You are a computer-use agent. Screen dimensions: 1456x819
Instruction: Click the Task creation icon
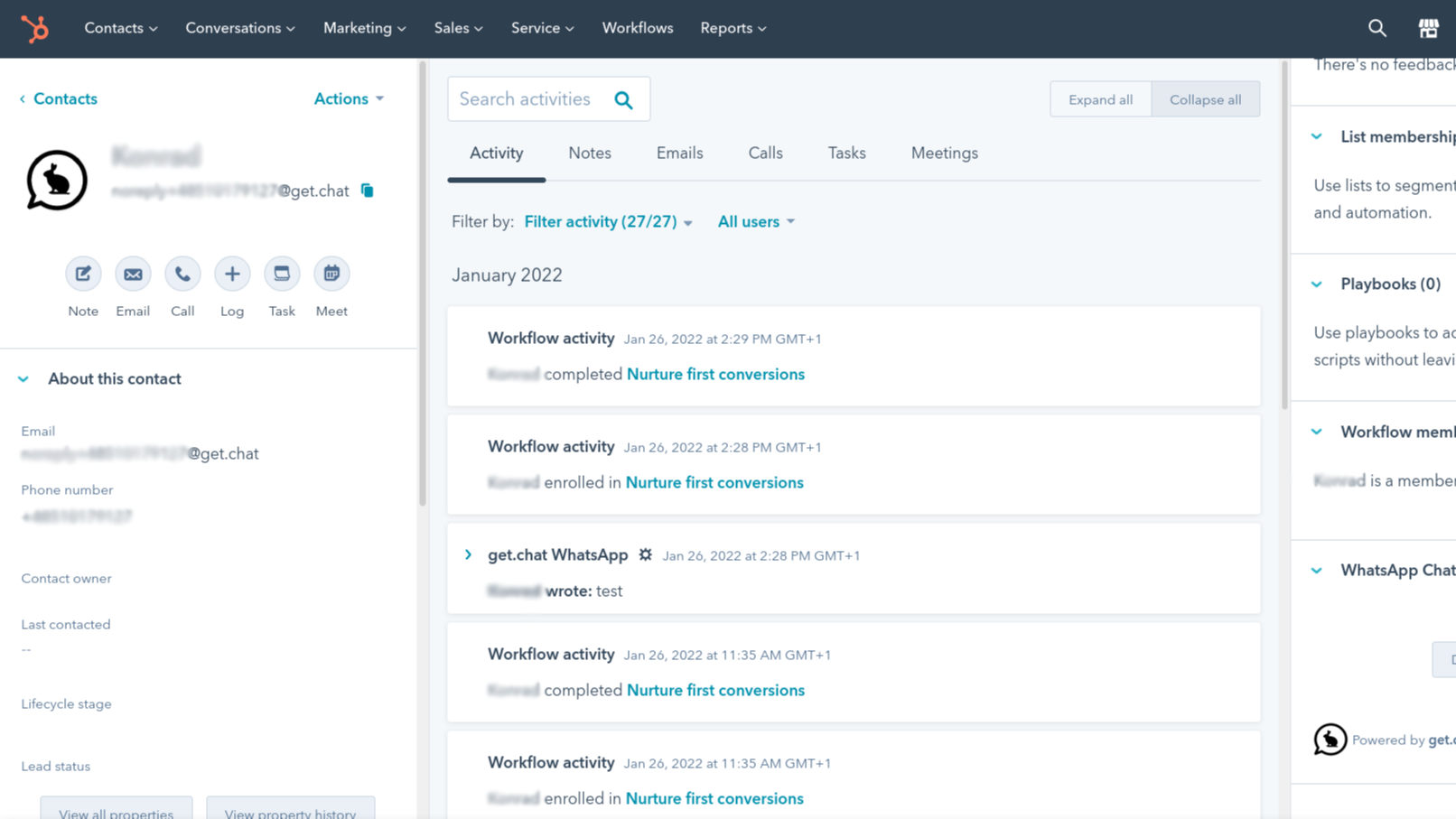click(x=282, y=274)
